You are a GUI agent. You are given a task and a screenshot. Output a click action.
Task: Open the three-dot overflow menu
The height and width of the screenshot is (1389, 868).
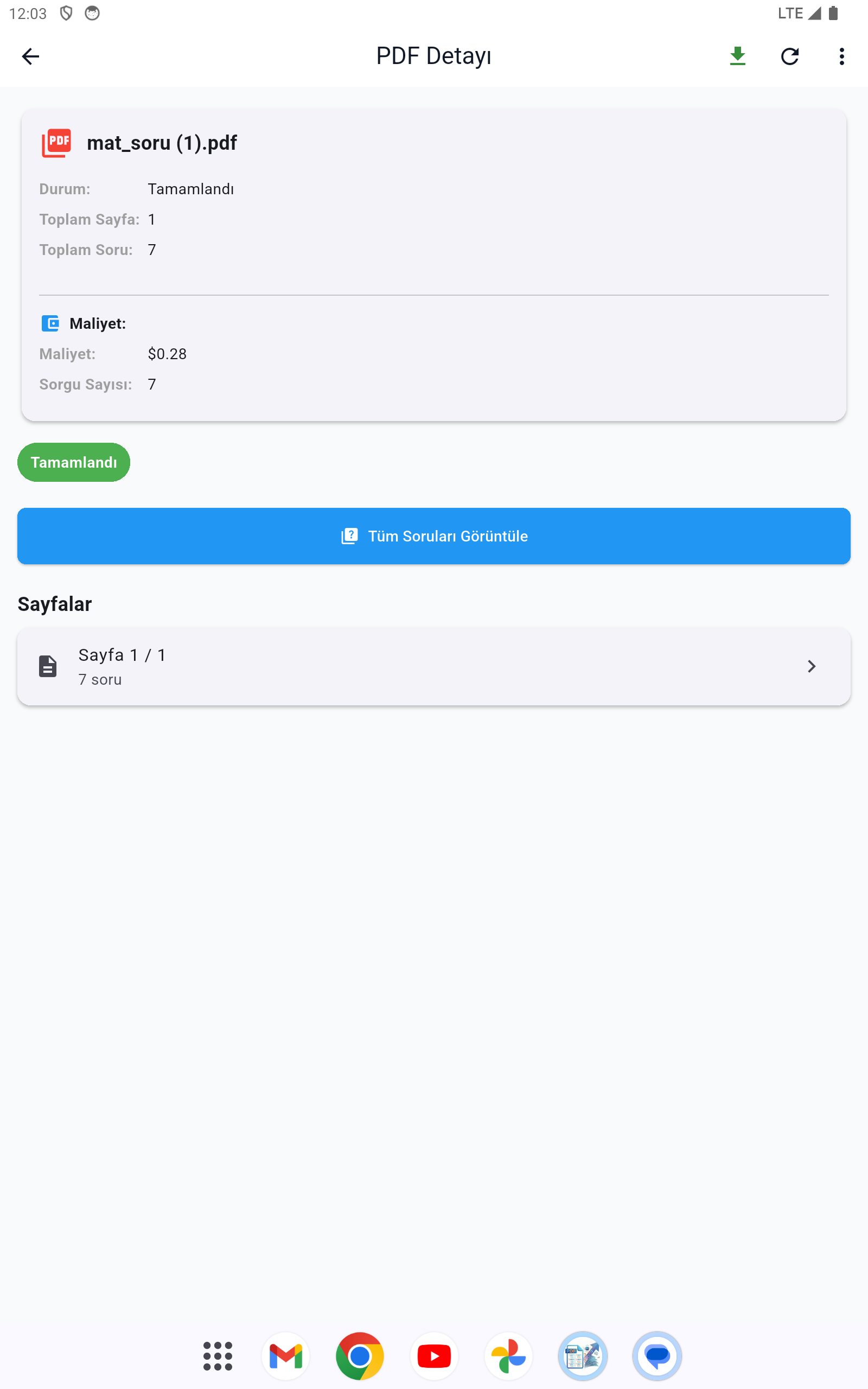(x=841, y=56)
